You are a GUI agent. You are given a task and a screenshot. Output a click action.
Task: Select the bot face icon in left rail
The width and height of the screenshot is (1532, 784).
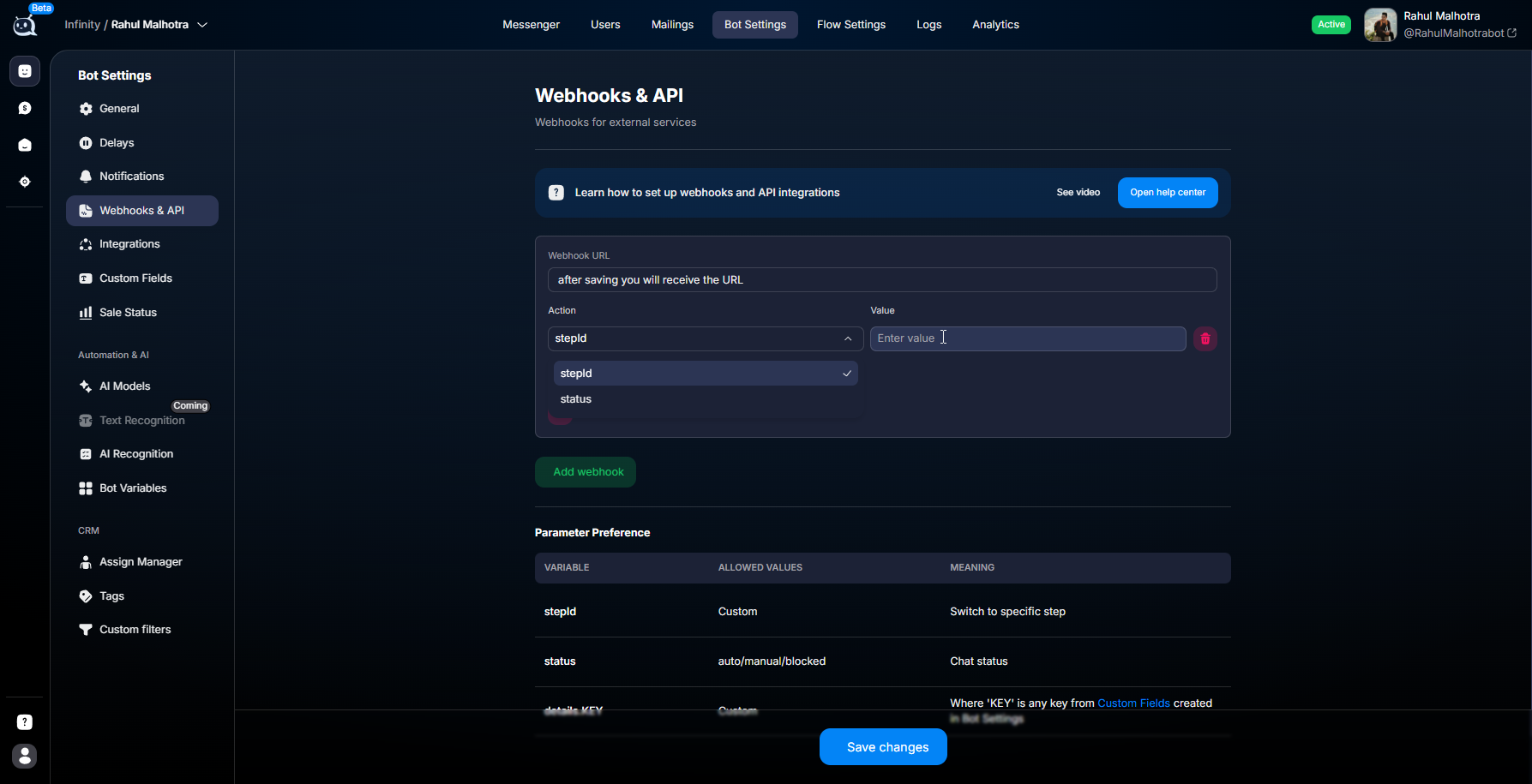25,71
